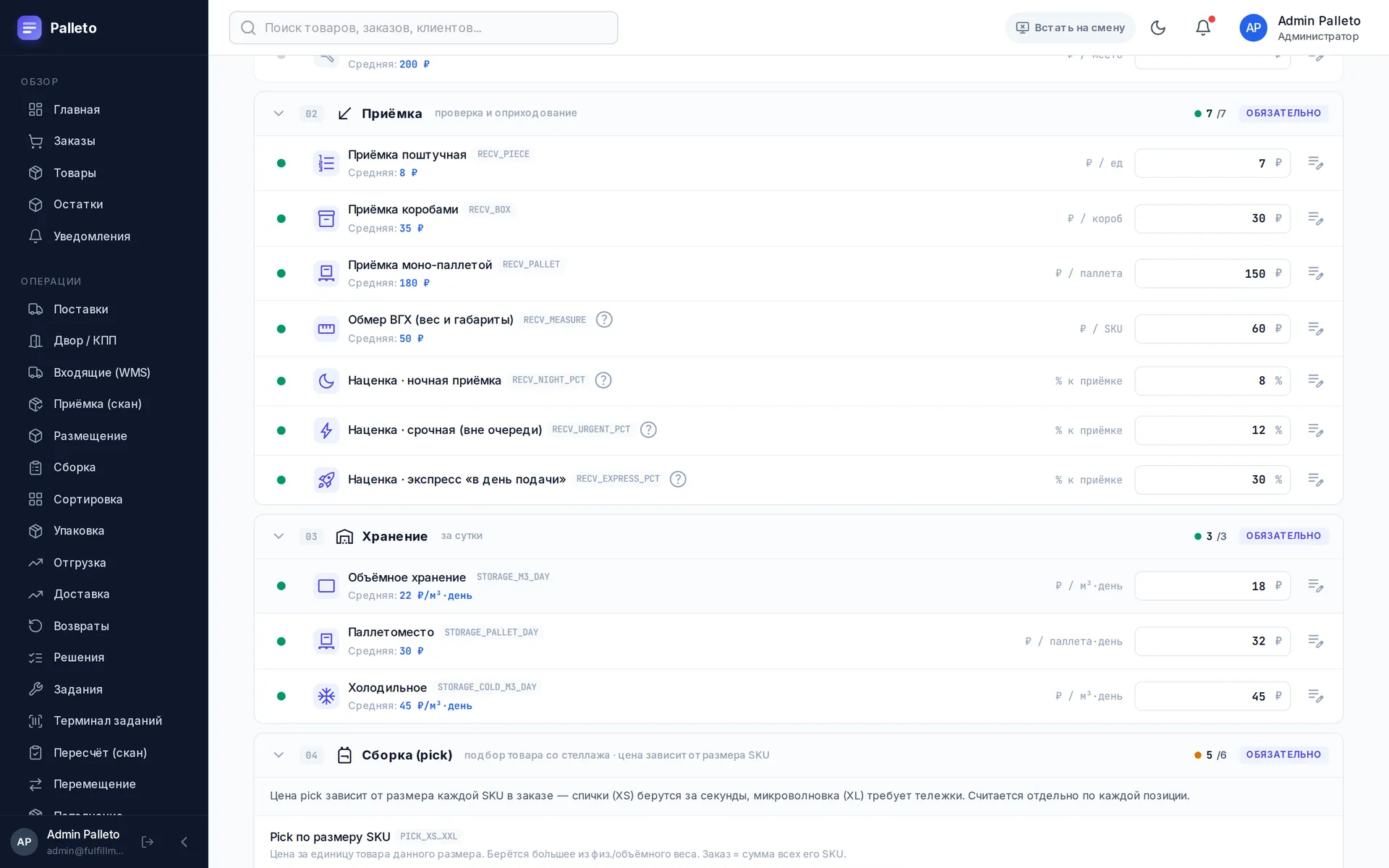Toggle status dot for Приёмка коробами

[x=281, y=218]
